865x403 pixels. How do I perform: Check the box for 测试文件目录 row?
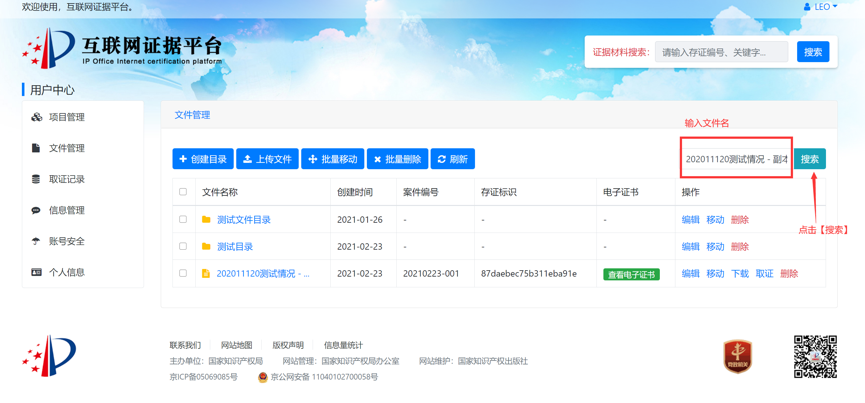[183, 219]
